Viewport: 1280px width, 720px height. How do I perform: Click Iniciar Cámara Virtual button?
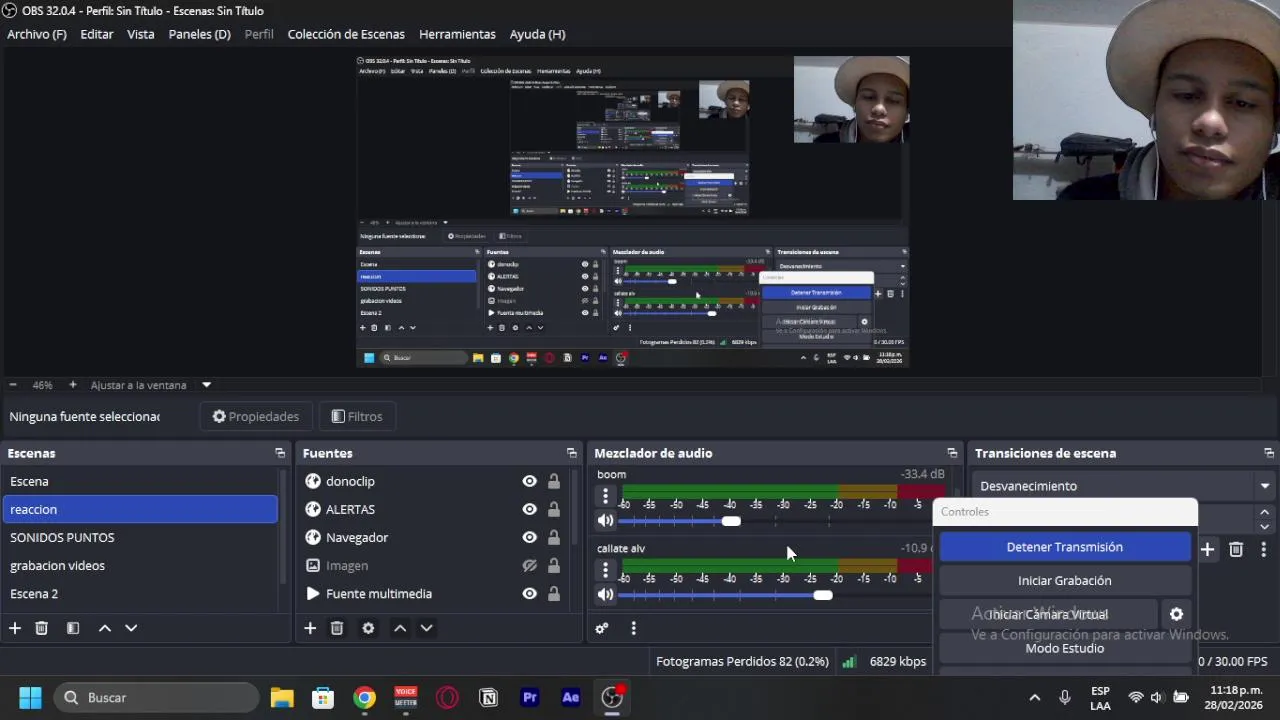click(1048, 614)
